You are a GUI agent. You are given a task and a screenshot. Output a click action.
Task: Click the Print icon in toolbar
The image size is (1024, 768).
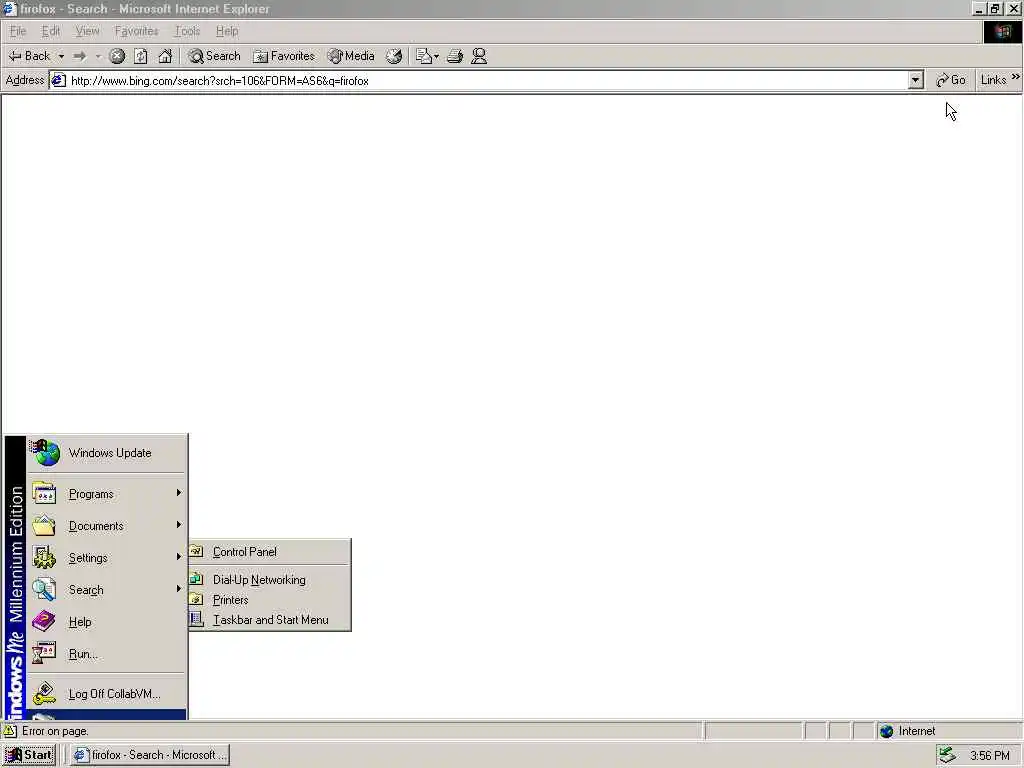point(455,56)
